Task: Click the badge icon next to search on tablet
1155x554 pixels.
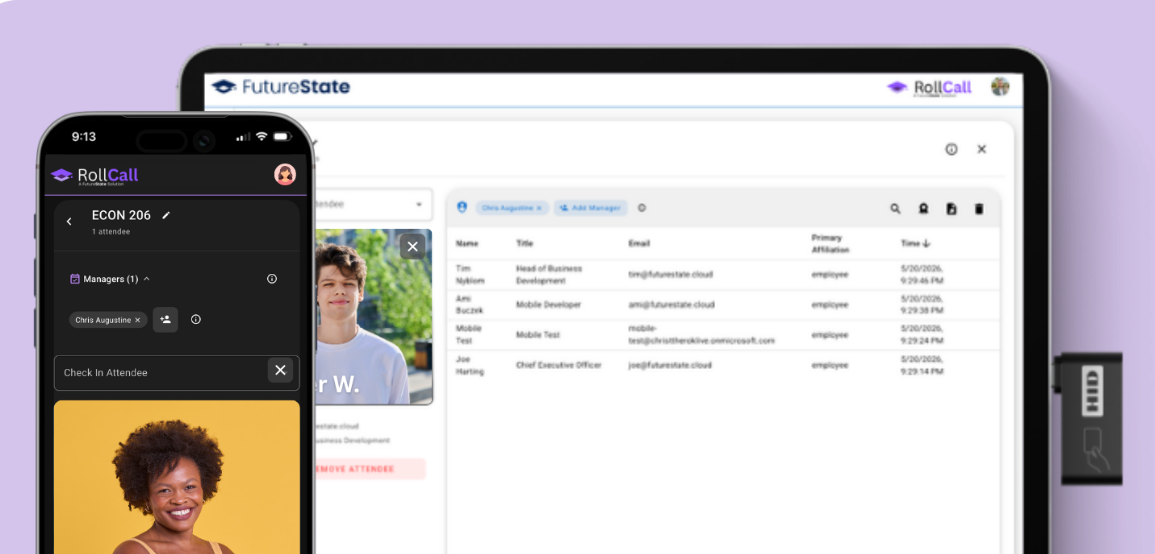Action: [923, 209]
